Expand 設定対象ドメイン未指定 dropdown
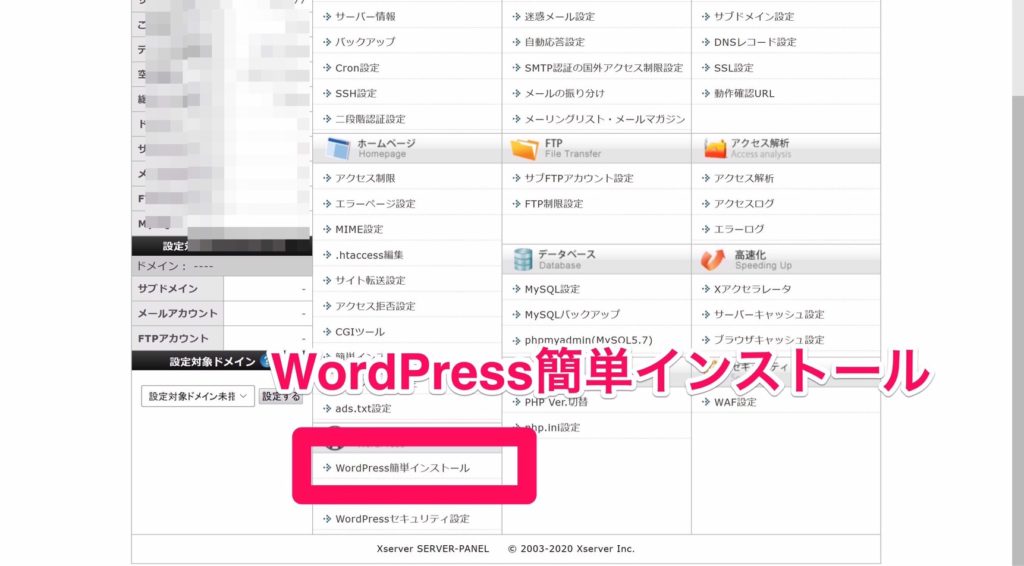This screenshot has height=566, width=1024. tap(198, 396)
